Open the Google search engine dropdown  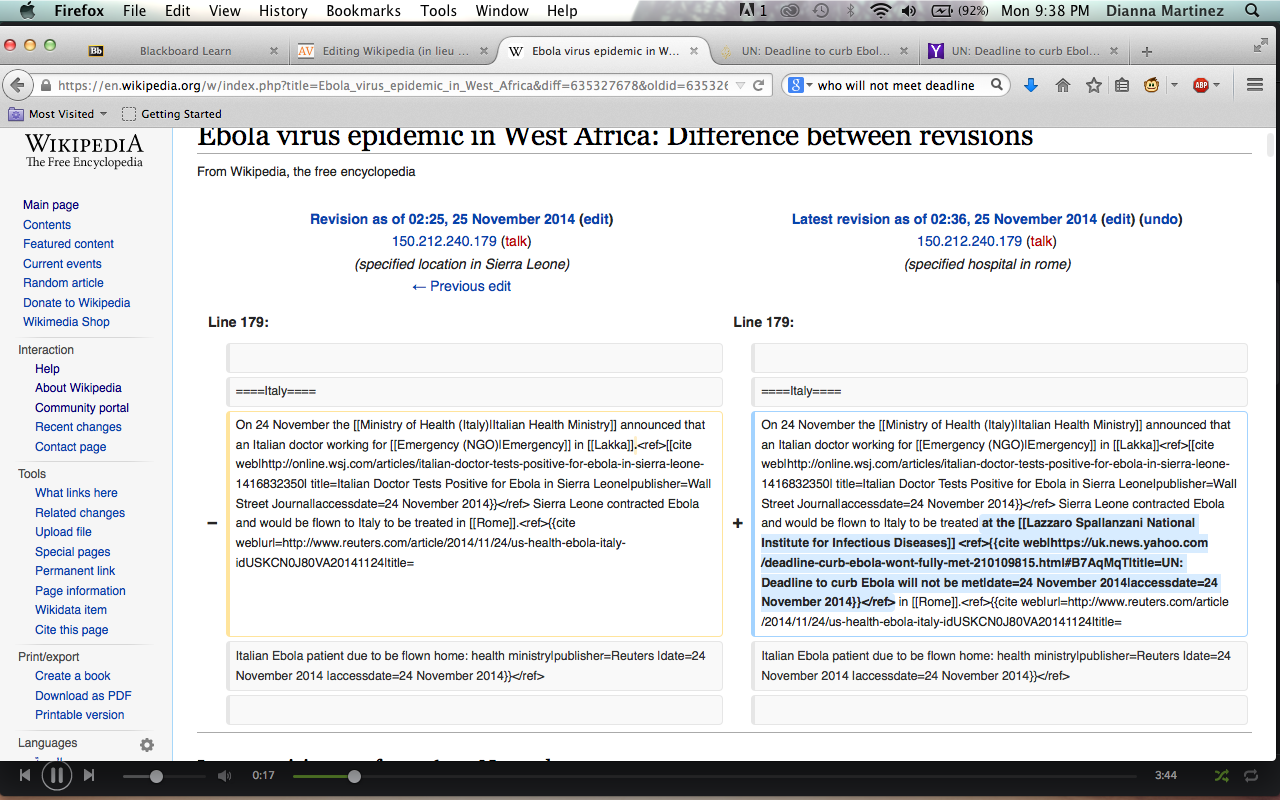click(801, 85)
